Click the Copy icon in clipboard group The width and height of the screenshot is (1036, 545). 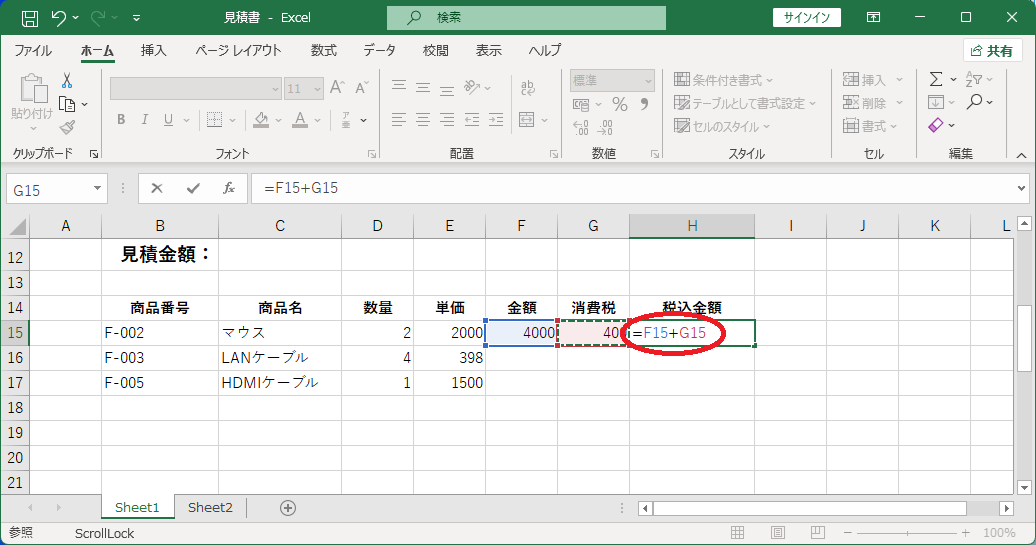tap(67, 104)
